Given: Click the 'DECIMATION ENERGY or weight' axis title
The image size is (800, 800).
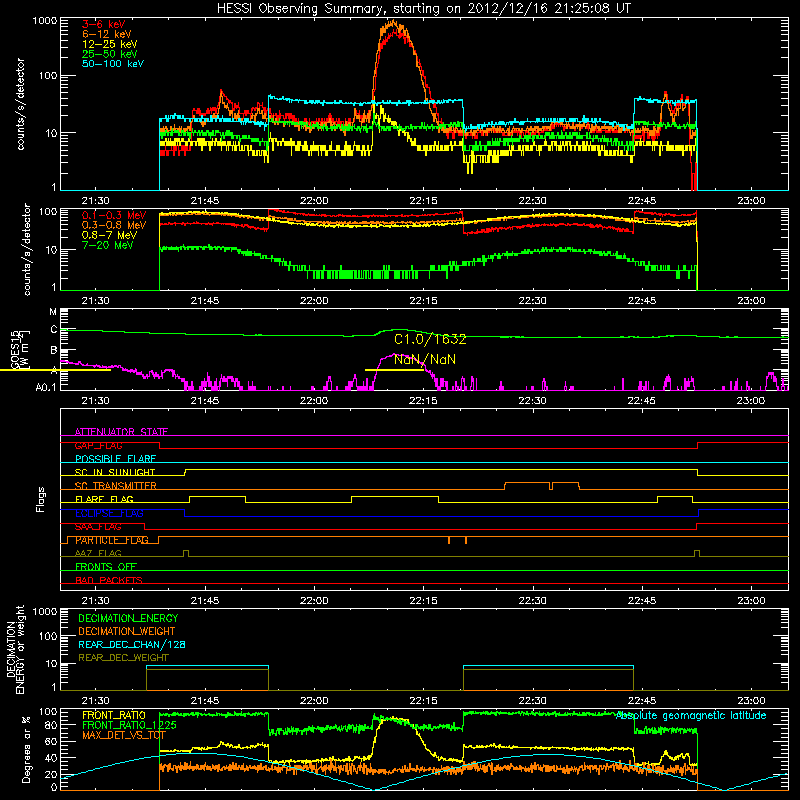Looking at the screenshot, I should tap(15, 650).
